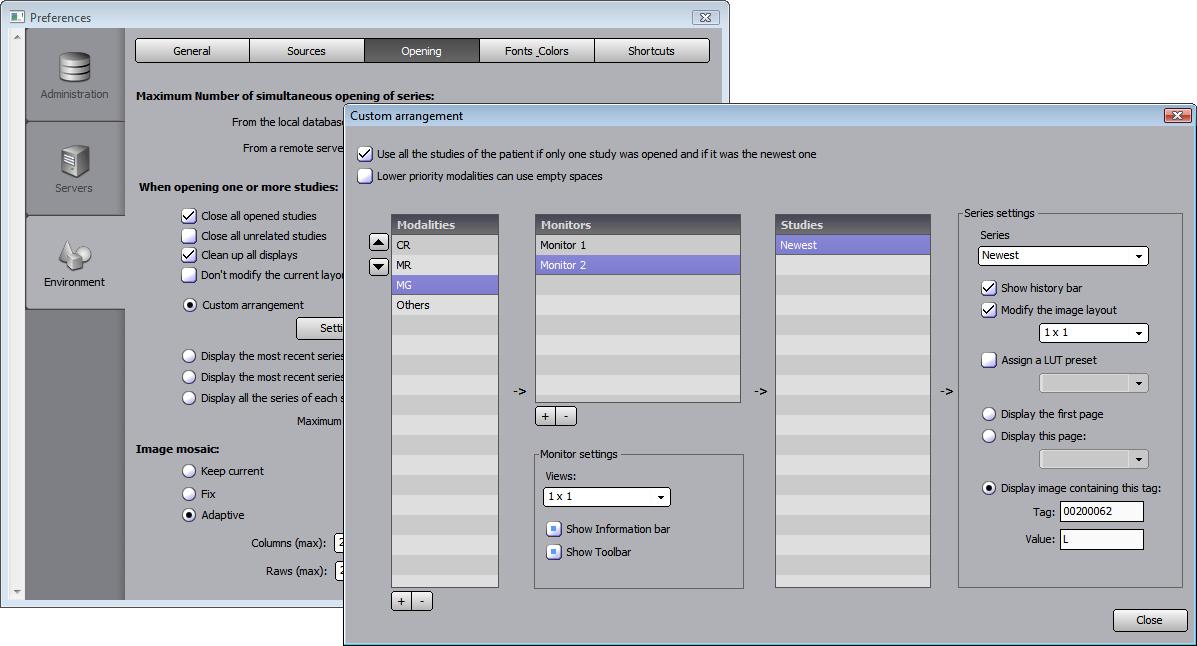The image size is (1197, 646).
Task: Add a monitor with plus button
Action: [x=545, y=416]
